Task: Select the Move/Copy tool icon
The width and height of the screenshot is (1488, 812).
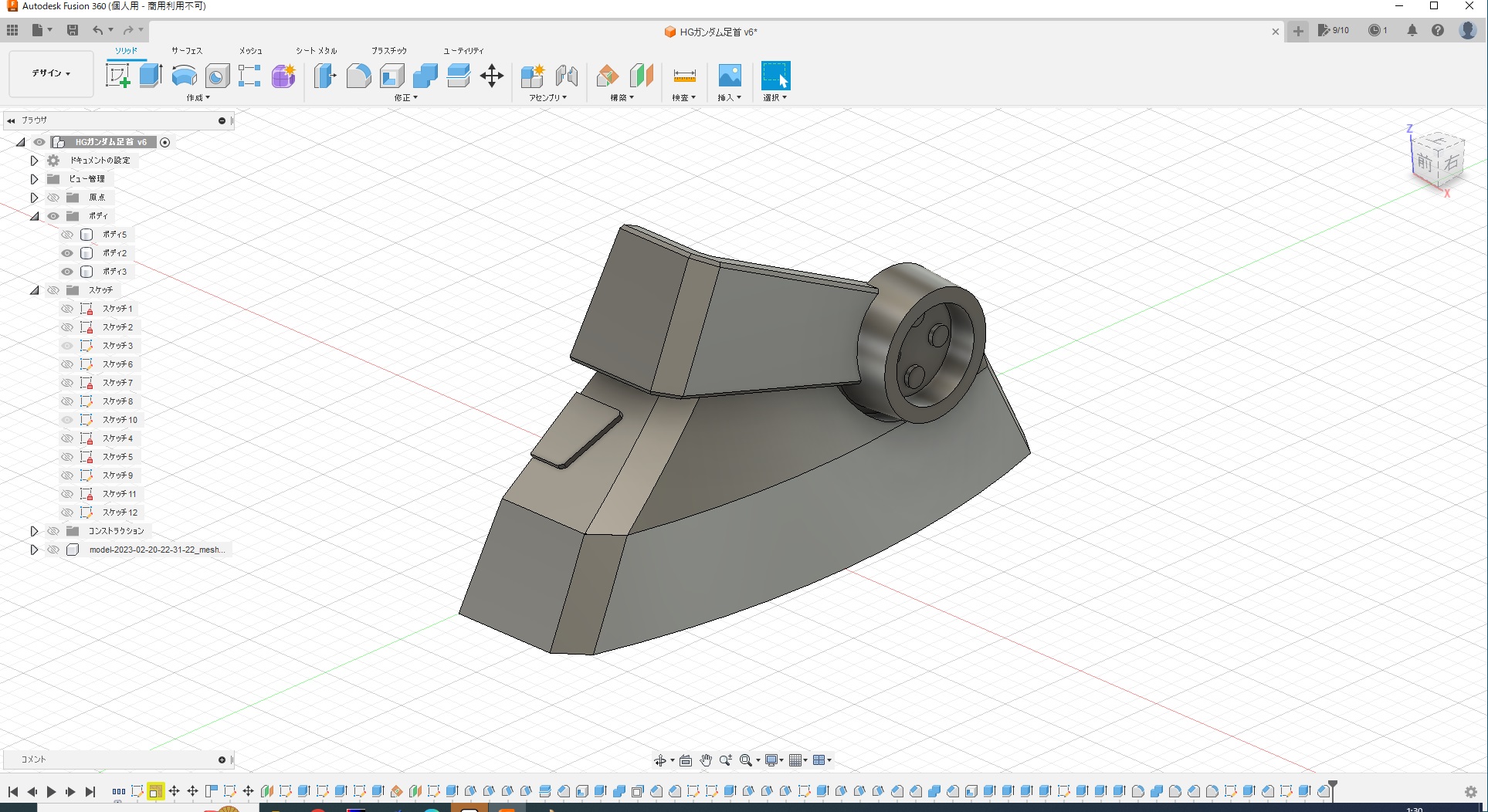Action: [491, 76]
